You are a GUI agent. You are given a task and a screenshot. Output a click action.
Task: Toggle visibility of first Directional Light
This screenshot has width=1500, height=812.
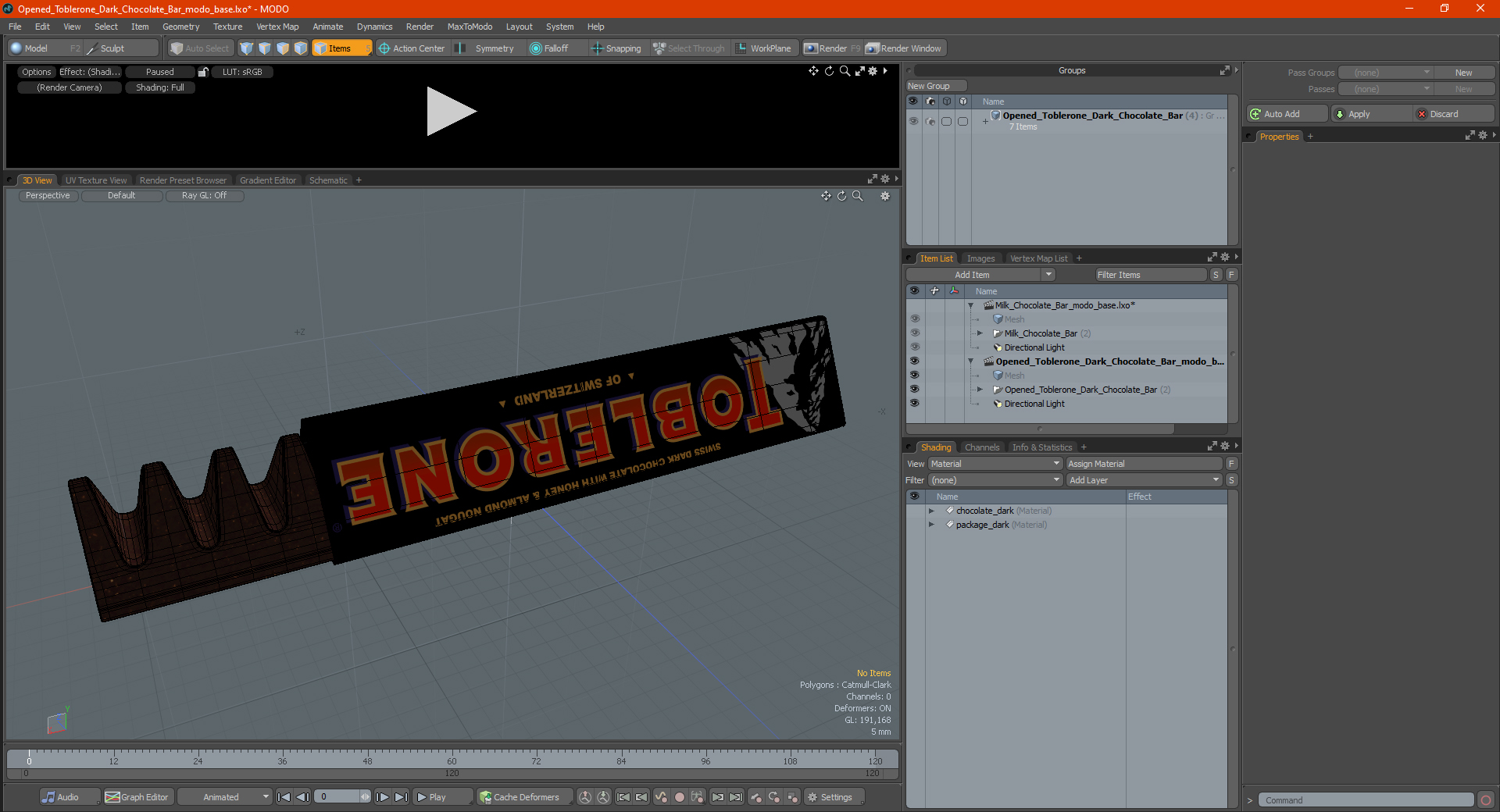click(915, 347)
